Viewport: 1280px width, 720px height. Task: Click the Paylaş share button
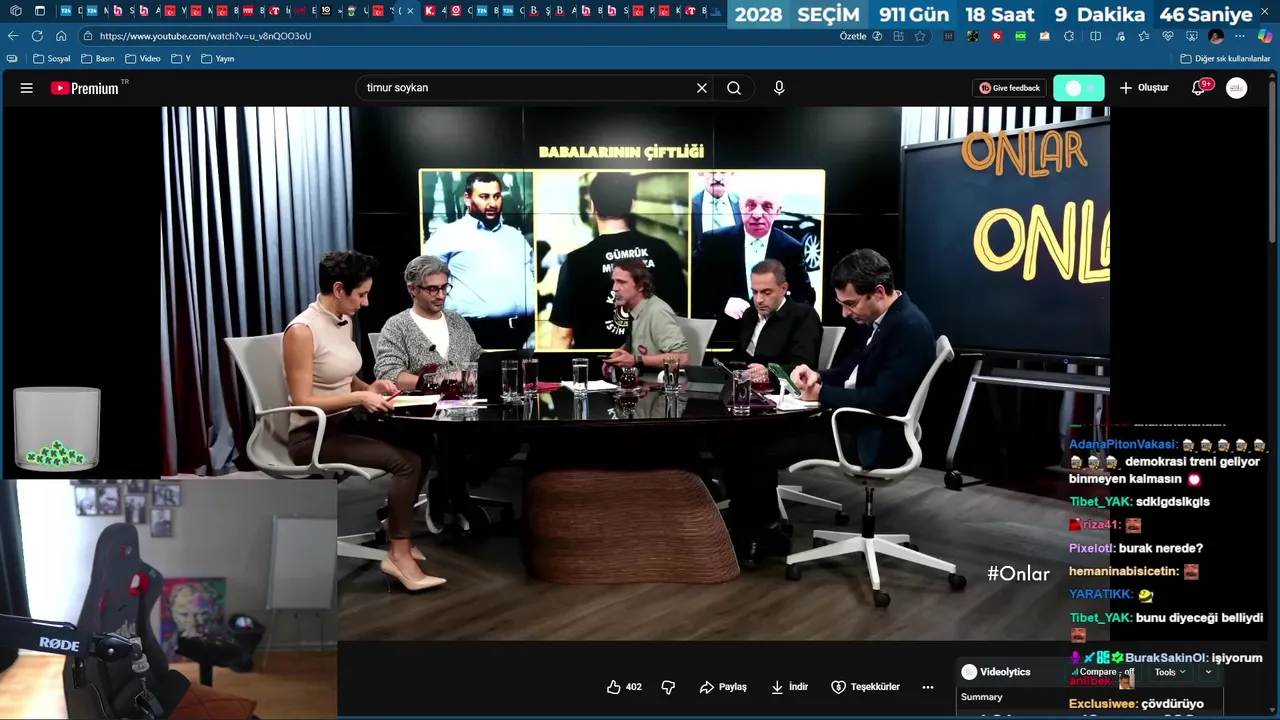tap(723, 687)
